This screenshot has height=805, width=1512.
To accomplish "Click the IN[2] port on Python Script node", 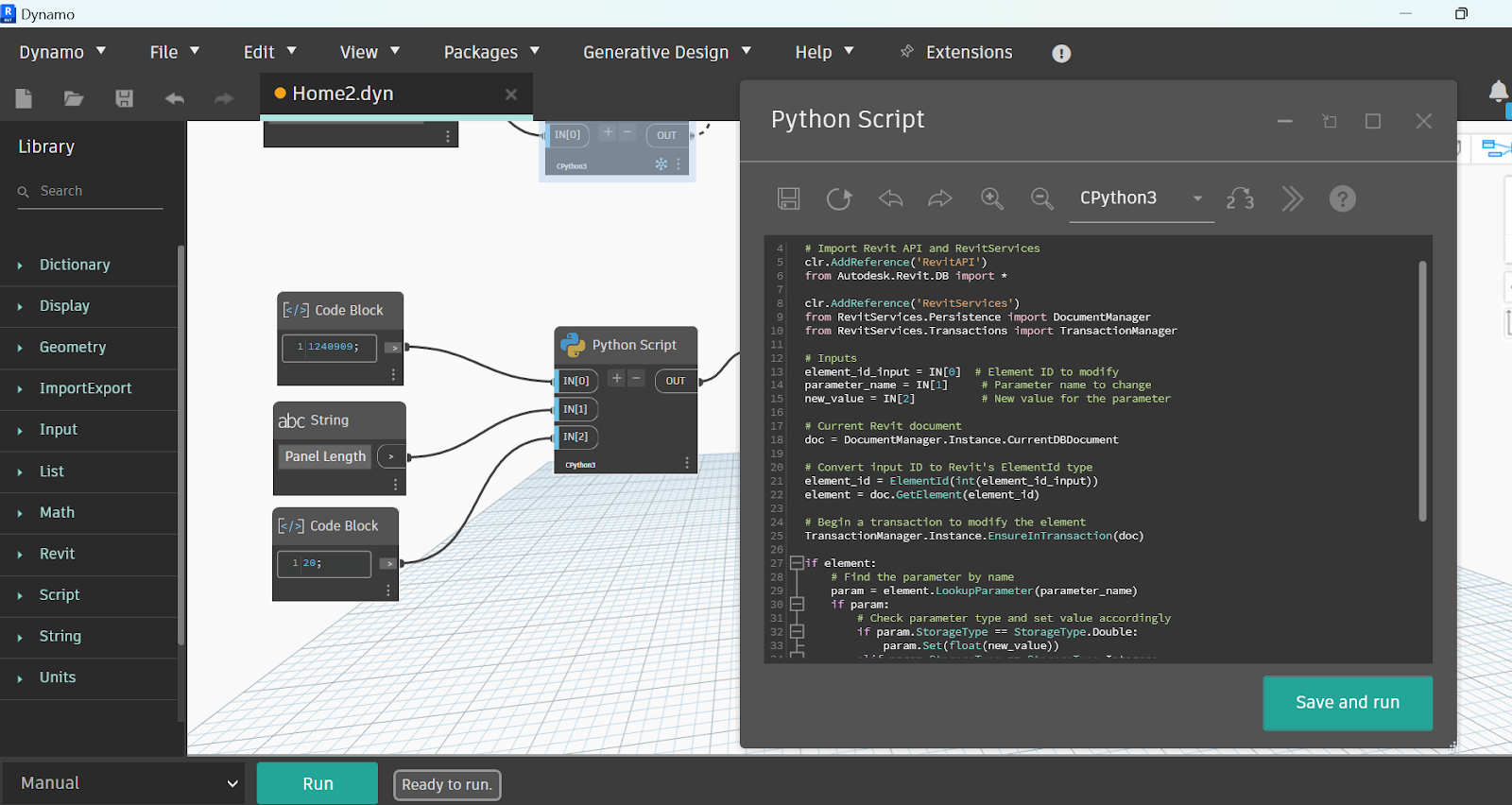I will (x=576, y=437).
